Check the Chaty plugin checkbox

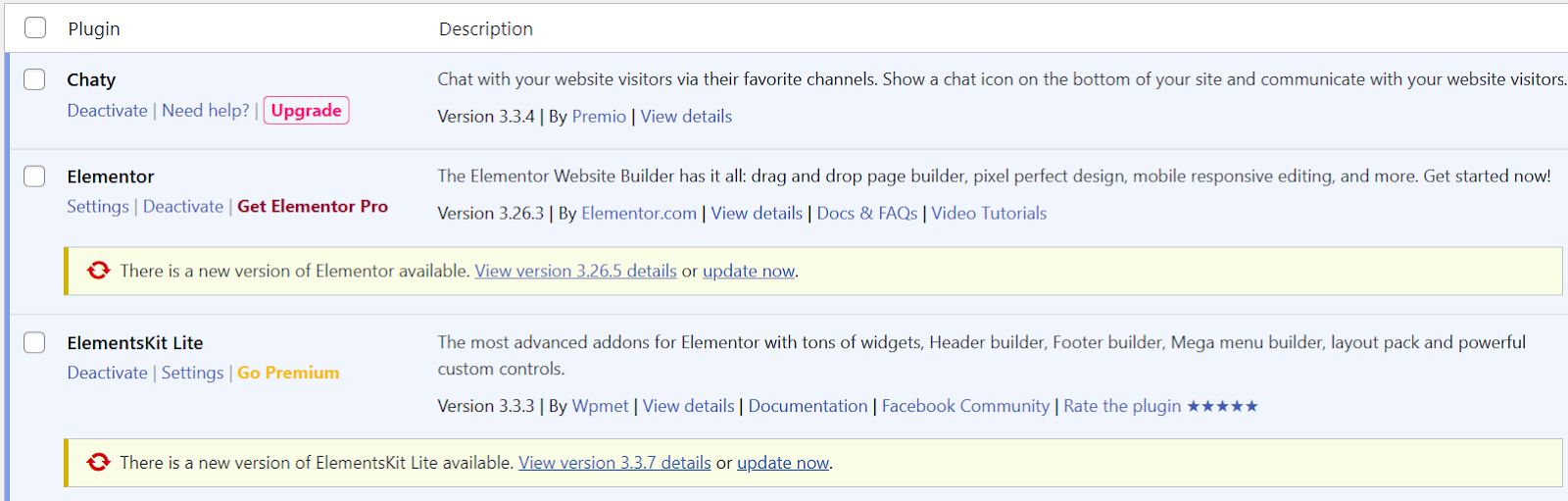tap(34, 79)
